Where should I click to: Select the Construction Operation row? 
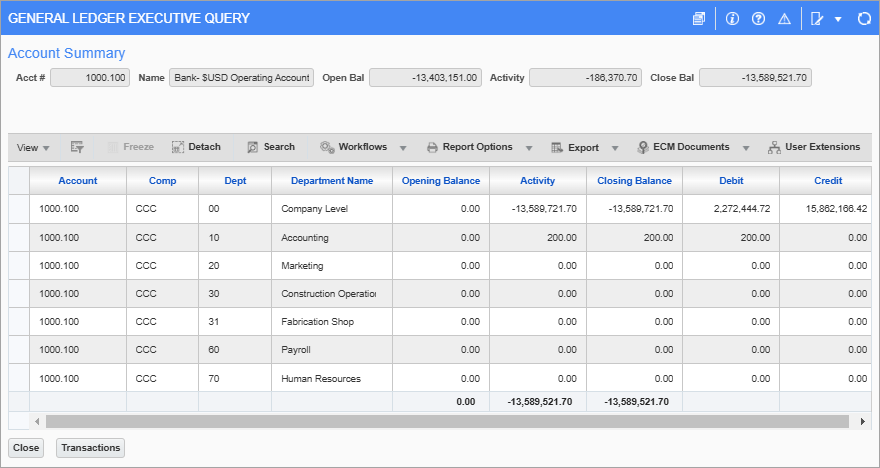(x=440, y=293)
